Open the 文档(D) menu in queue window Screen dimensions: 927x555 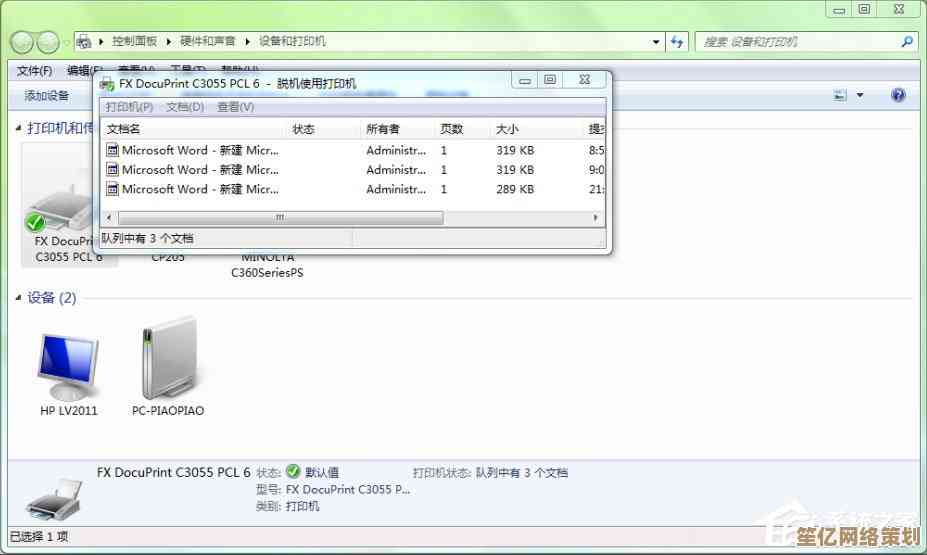pos(185,106)
